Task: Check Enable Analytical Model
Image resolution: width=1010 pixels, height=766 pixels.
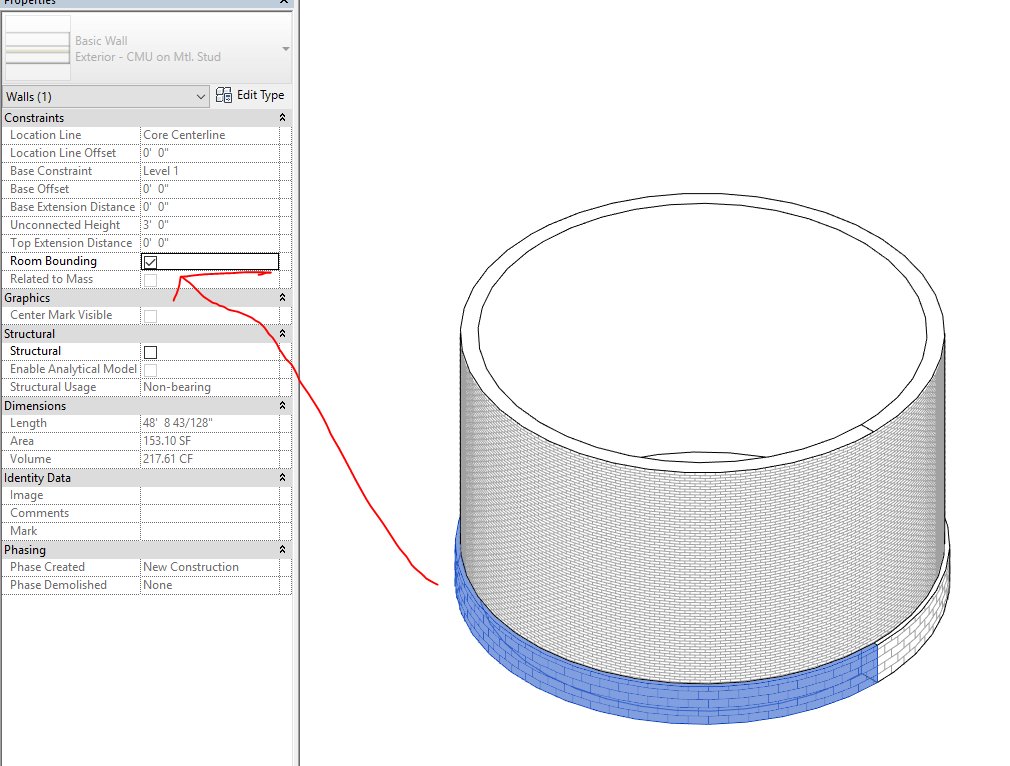Action: coord(150,368)
